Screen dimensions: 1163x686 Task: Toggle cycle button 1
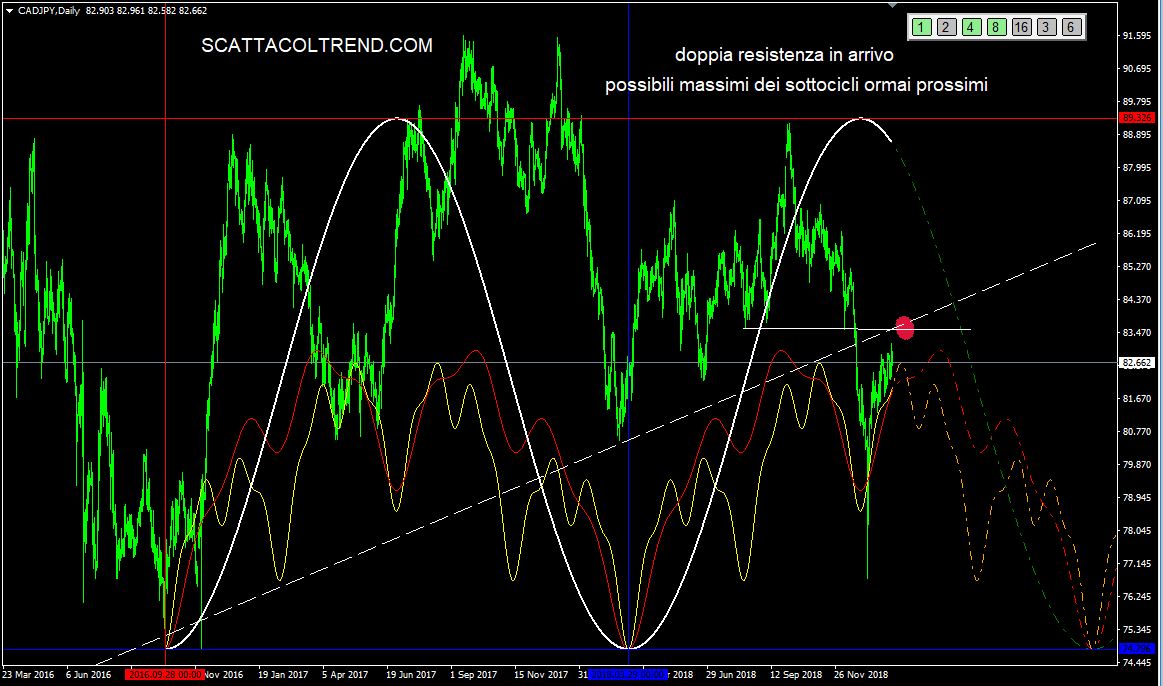pyautogui.click(x=923, y=27)
